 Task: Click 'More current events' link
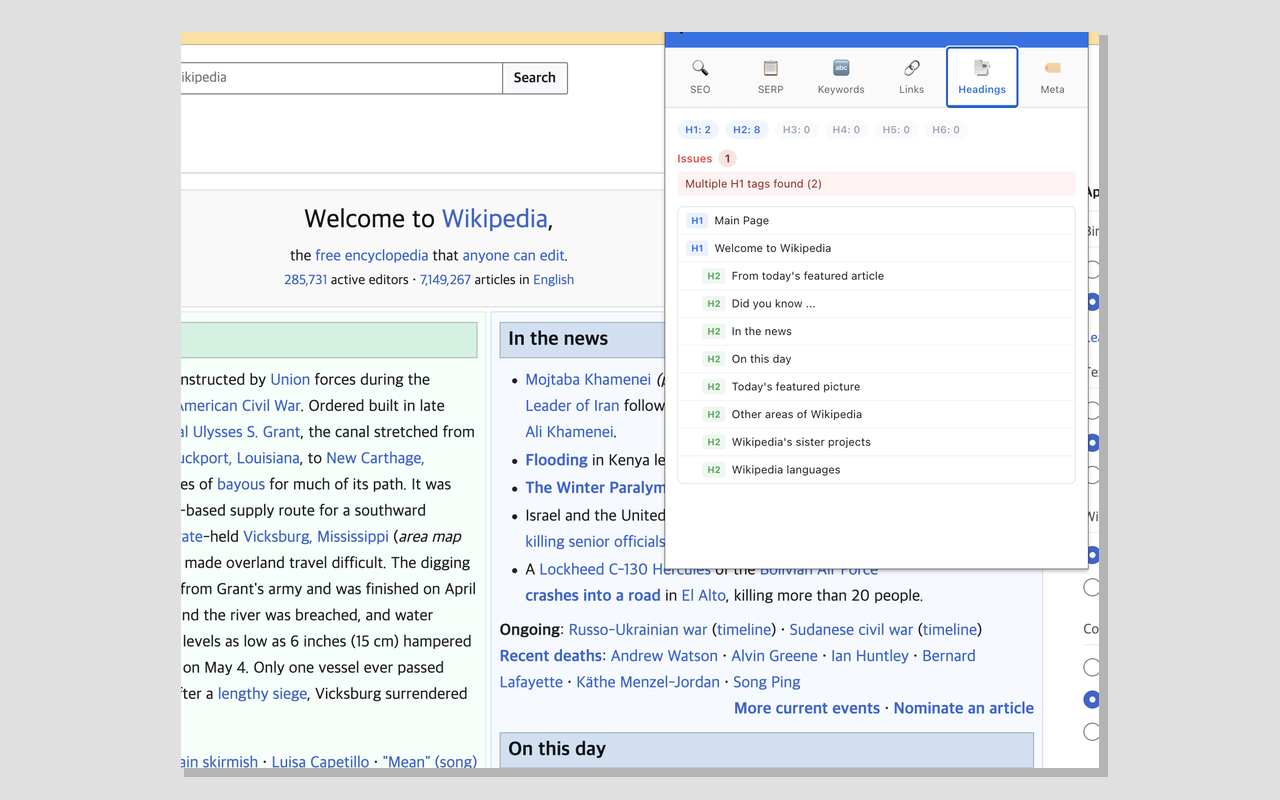click(807, 708)
